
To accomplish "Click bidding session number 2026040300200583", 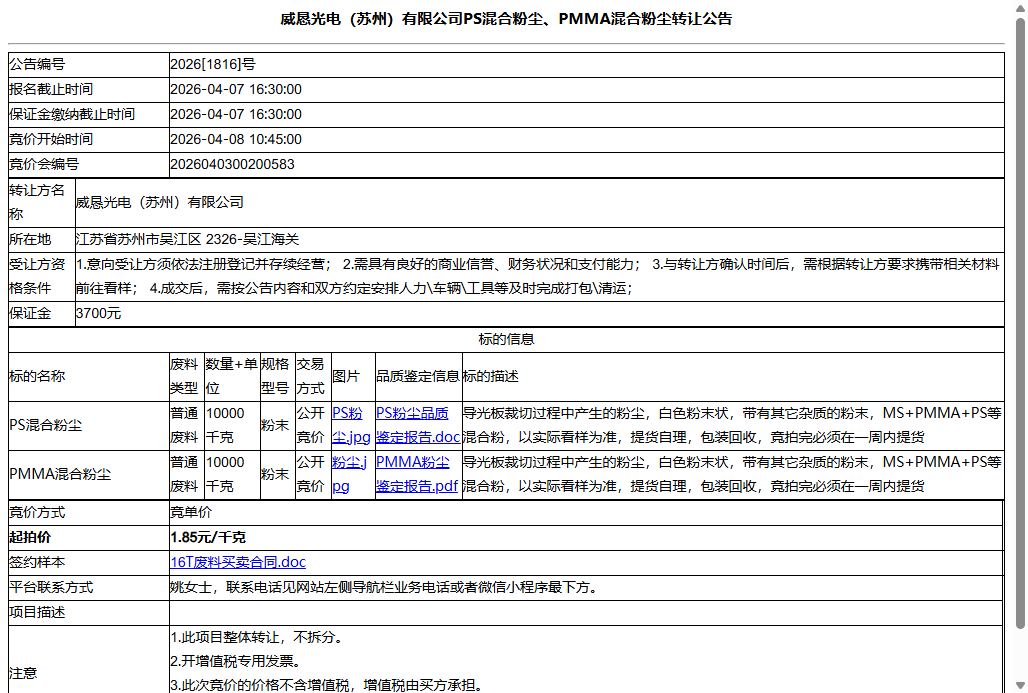I will pyautogui.click(x=232, y=165).
